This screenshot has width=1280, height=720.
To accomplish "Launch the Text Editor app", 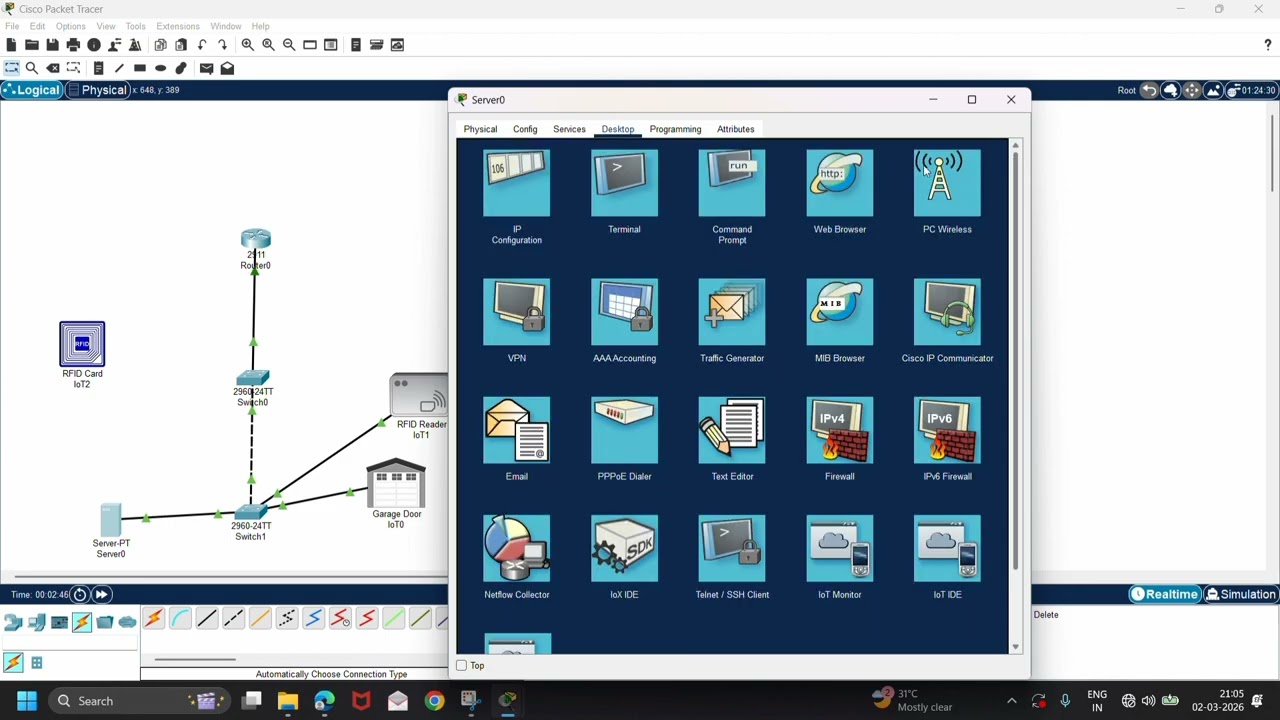I will pyautogui.click(x=732, y=430).
